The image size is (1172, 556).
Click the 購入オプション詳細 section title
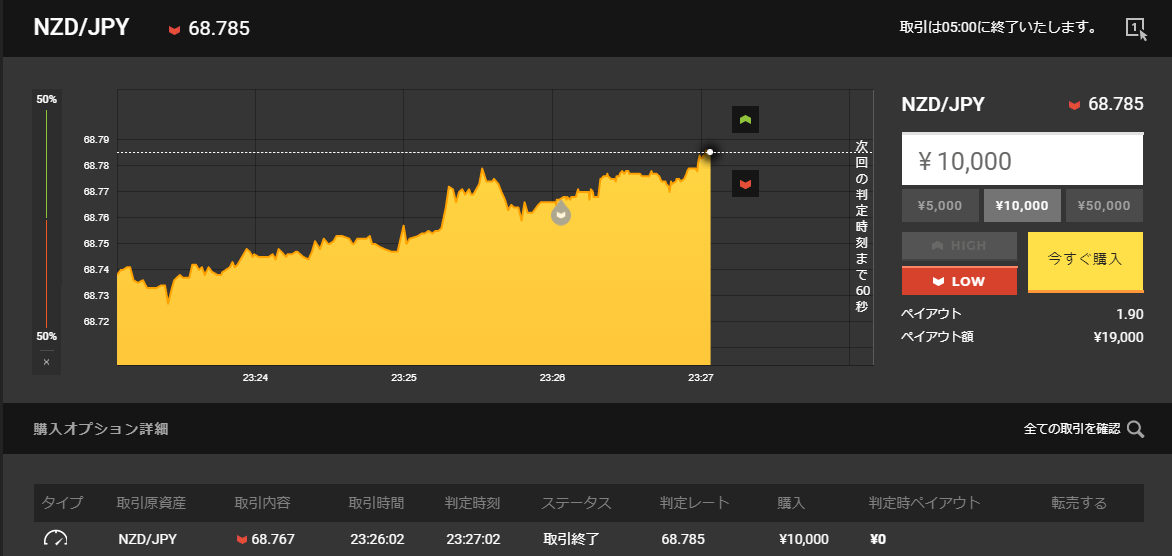tap(101, 429)
